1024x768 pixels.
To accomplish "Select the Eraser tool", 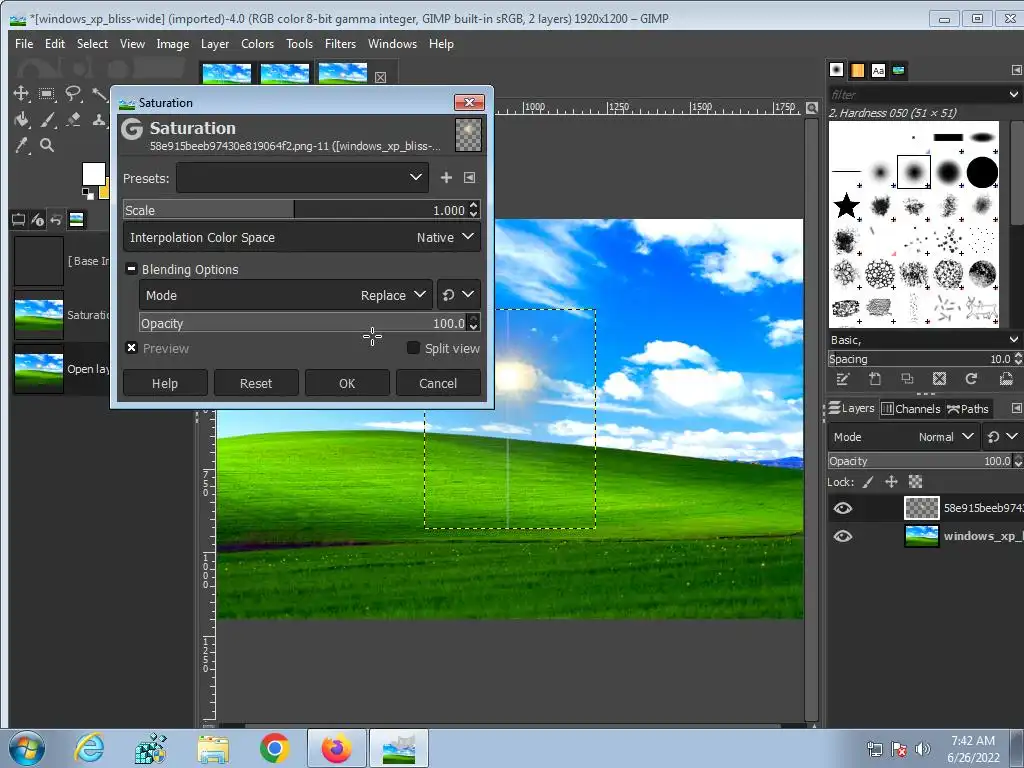I will (72, 120).
